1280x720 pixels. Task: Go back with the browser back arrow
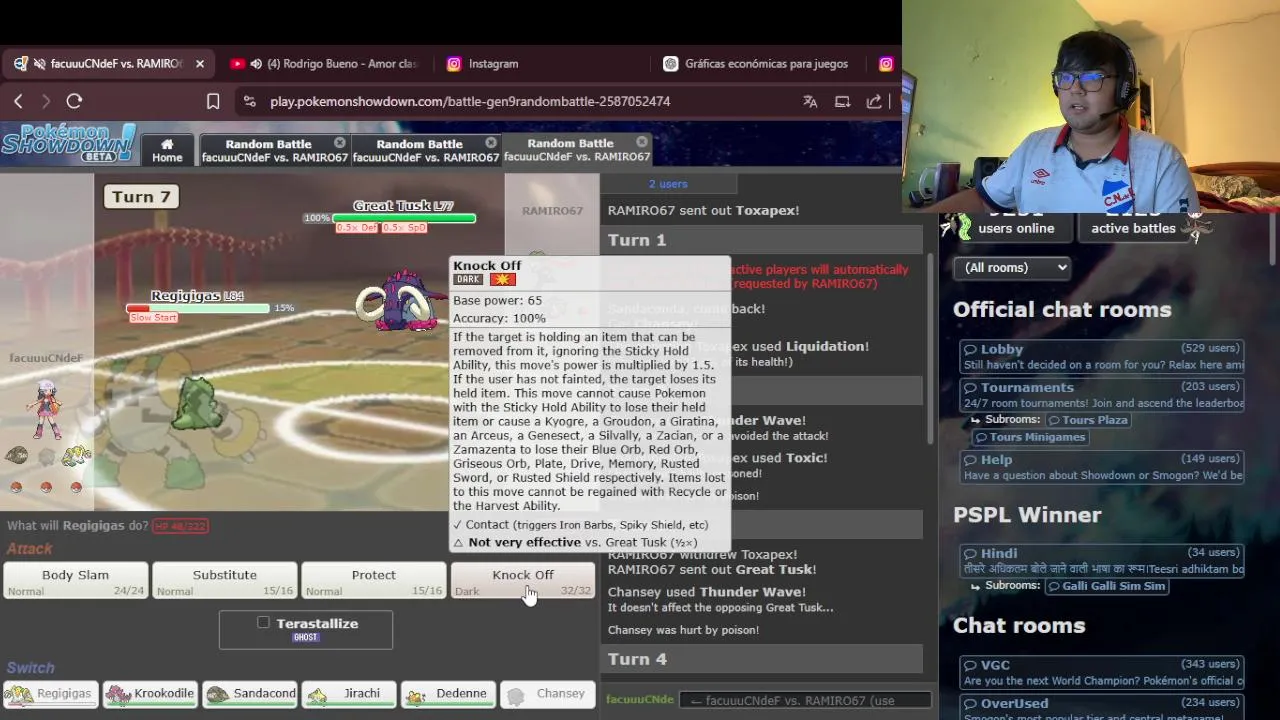tap(18, 101)
